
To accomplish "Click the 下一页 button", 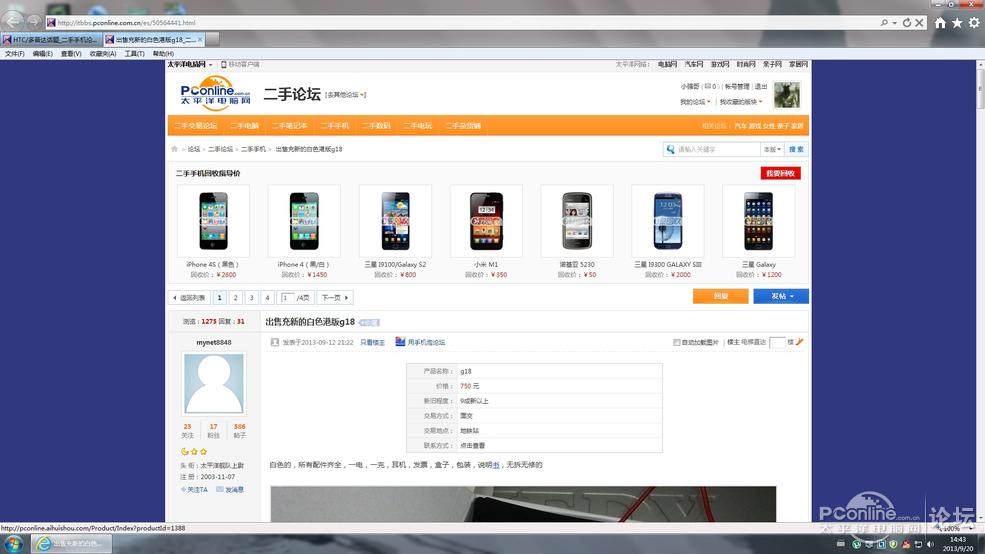I will [x=335, y=298].
